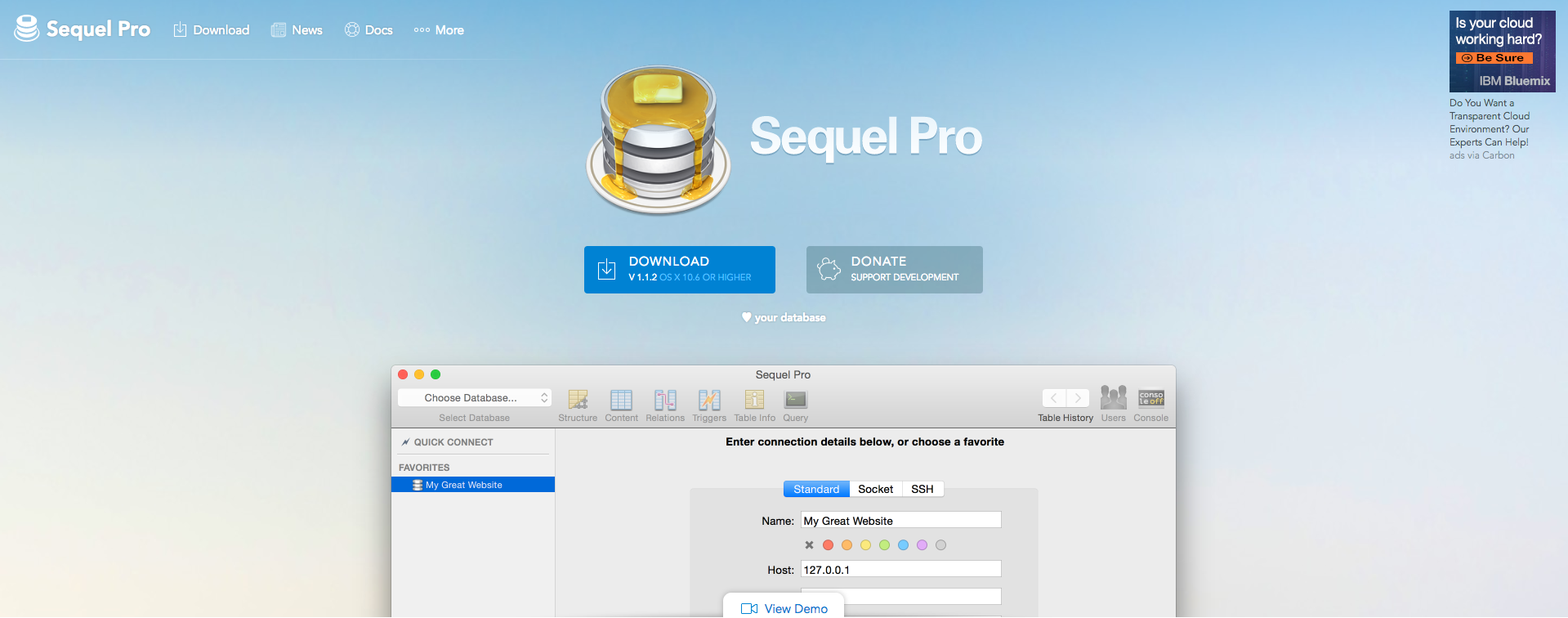The width and height of the screenshot is (1568, 618).
Task: Click the Host input field
Action: [x=900, y=570]
